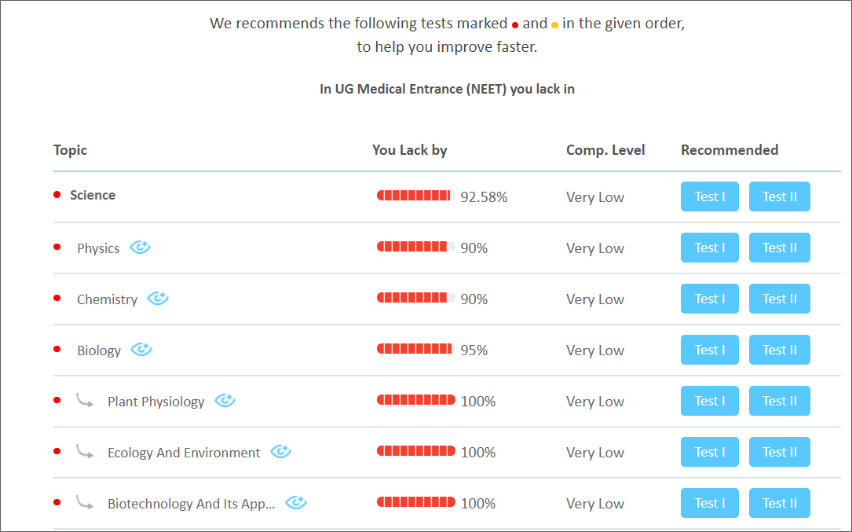Screen dimensions: 852x532
Task: Select the Biology topic name
Action: (99, 351)
